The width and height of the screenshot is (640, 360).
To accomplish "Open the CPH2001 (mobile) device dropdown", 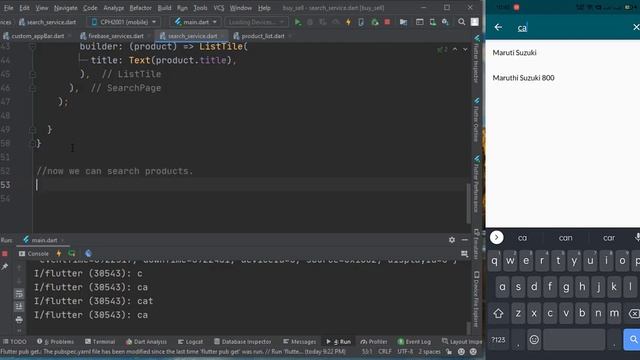I will pyautogui.click(x=124, y=22).
